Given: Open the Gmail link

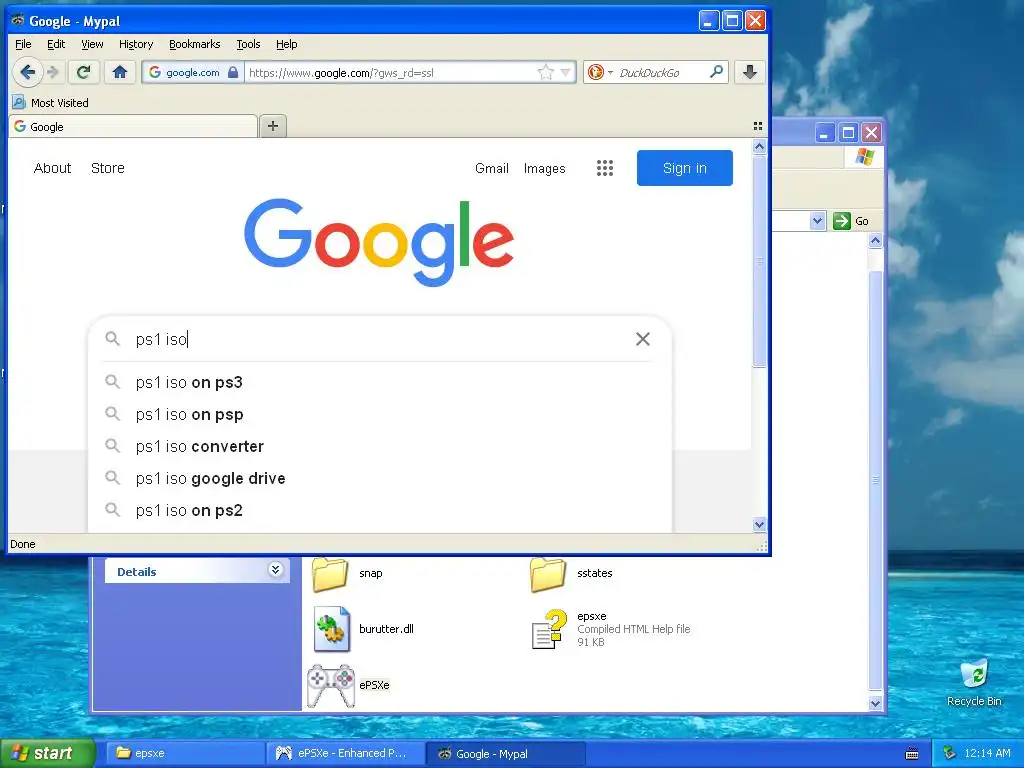Looking at the screenshot, I should (x=492, y=168).
